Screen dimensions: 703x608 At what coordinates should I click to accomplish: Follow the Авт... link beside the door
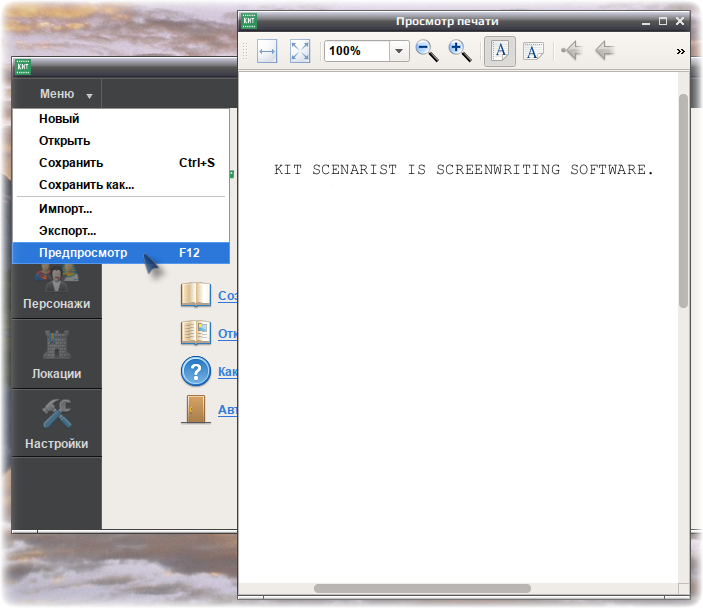tap(228, 410)
